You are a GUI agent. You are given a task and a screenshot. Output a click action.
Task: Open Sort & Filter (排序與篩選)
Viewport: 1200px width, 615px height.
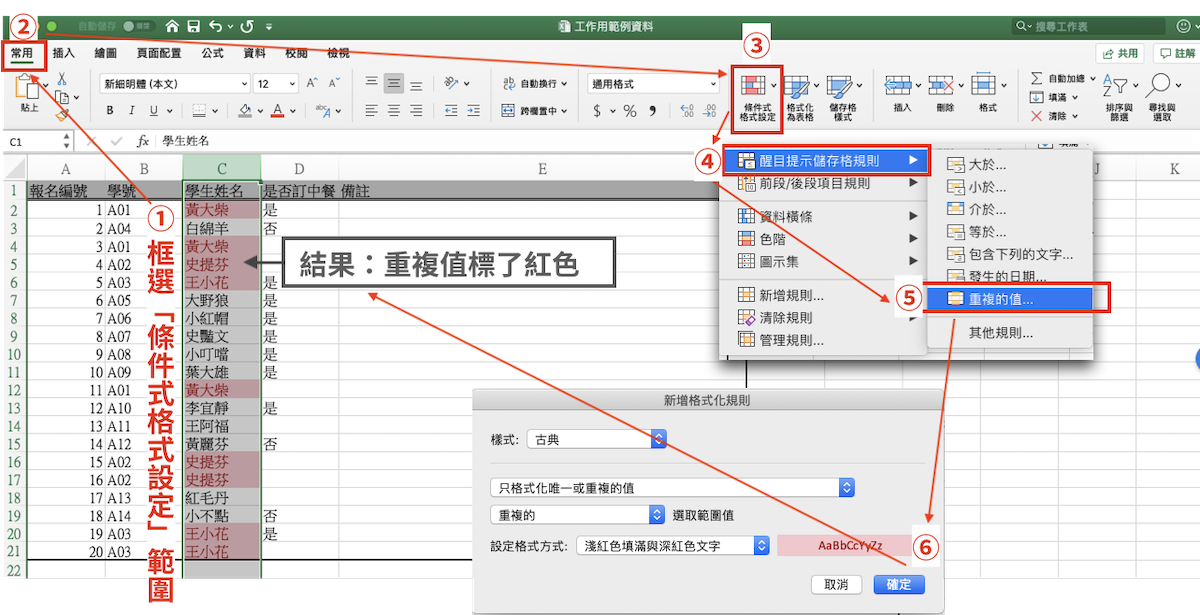[x=1118, y=97]
